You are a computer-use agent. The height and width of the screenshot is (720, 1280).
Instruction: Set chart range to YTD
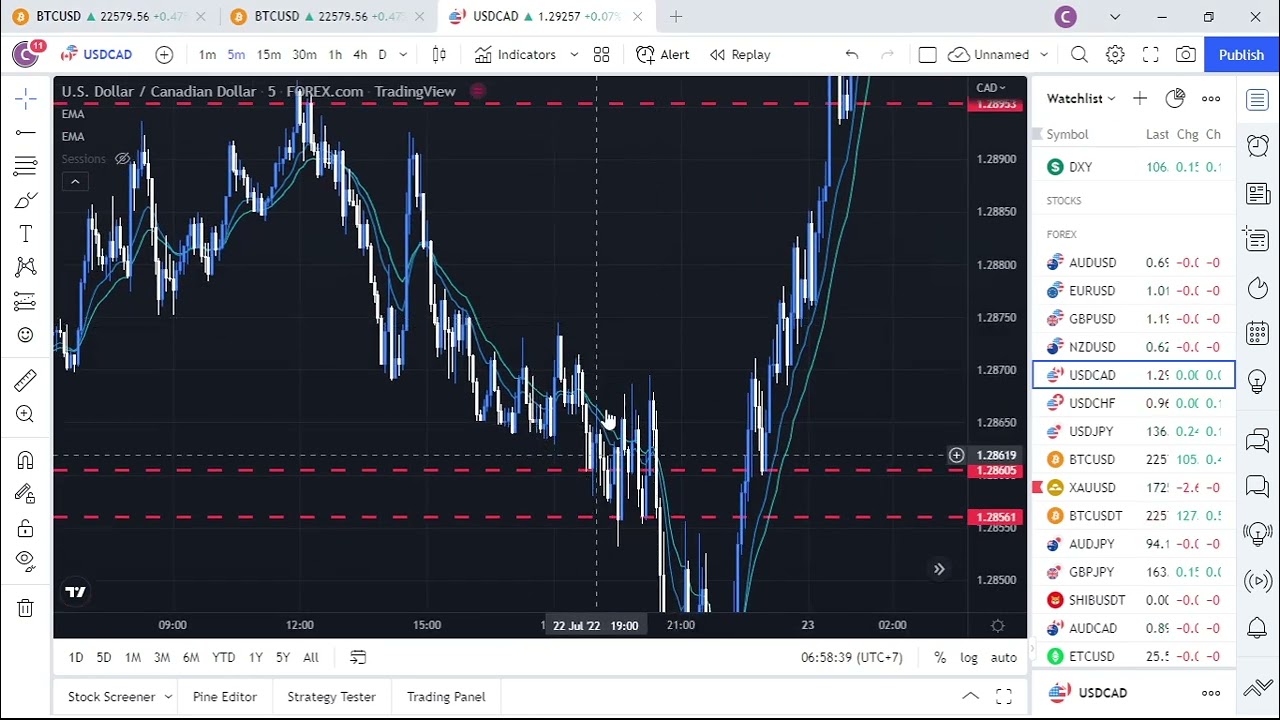(224, 658)
